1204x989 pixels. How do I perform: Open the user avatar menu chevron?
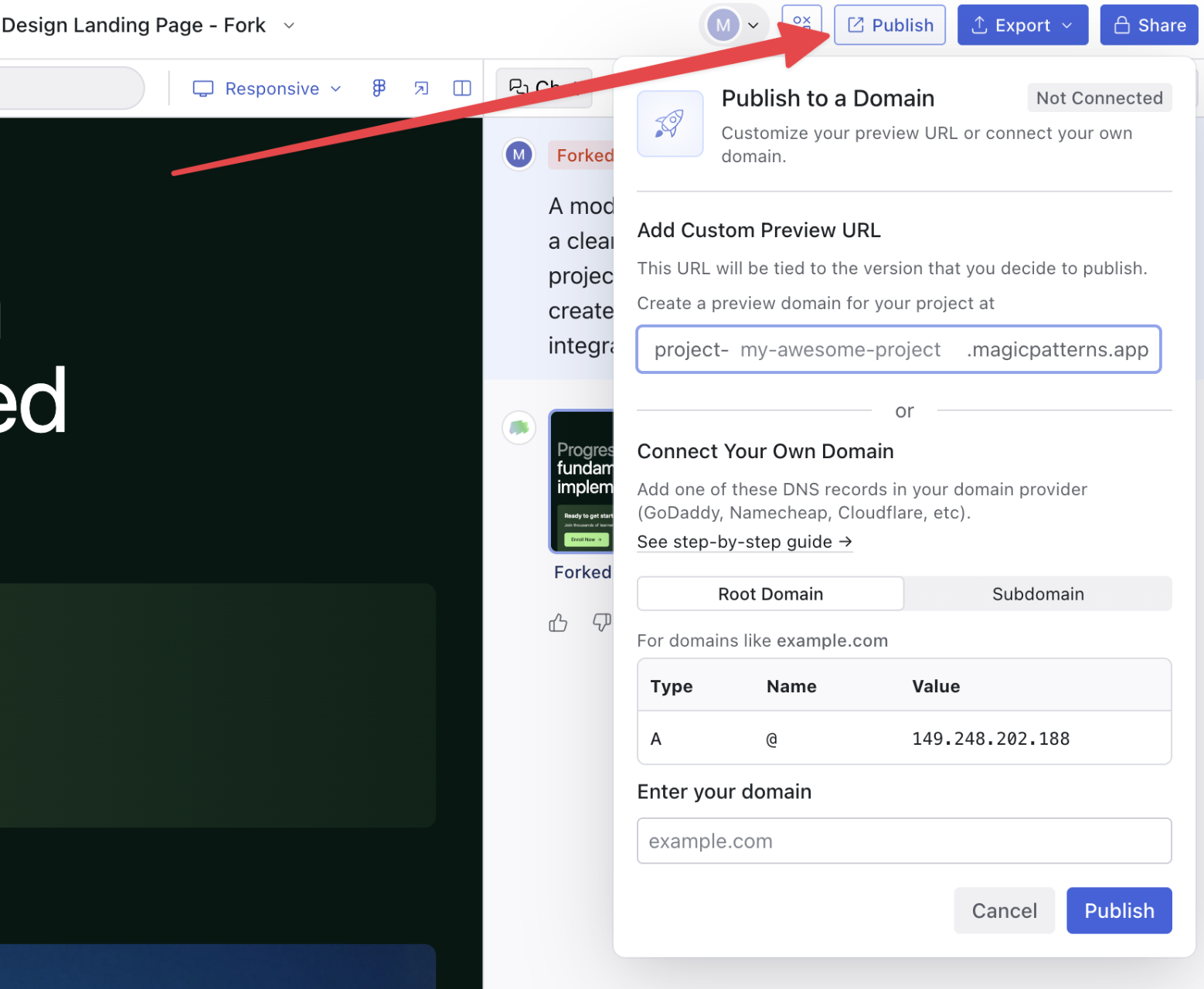click(x=753, y=25)
